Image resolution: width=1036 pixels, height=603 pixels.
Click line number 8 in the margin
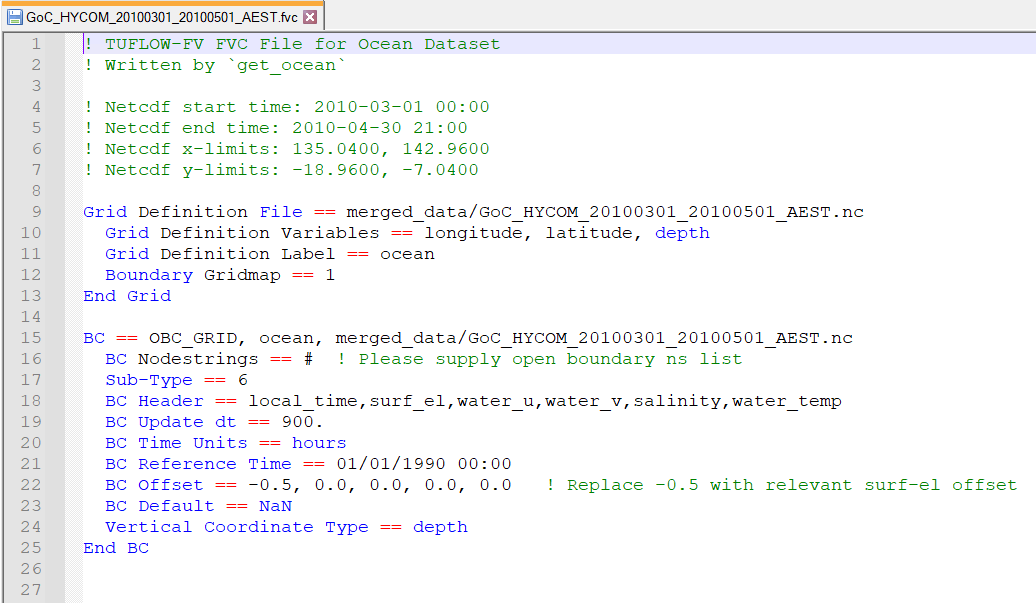(37, 192)
